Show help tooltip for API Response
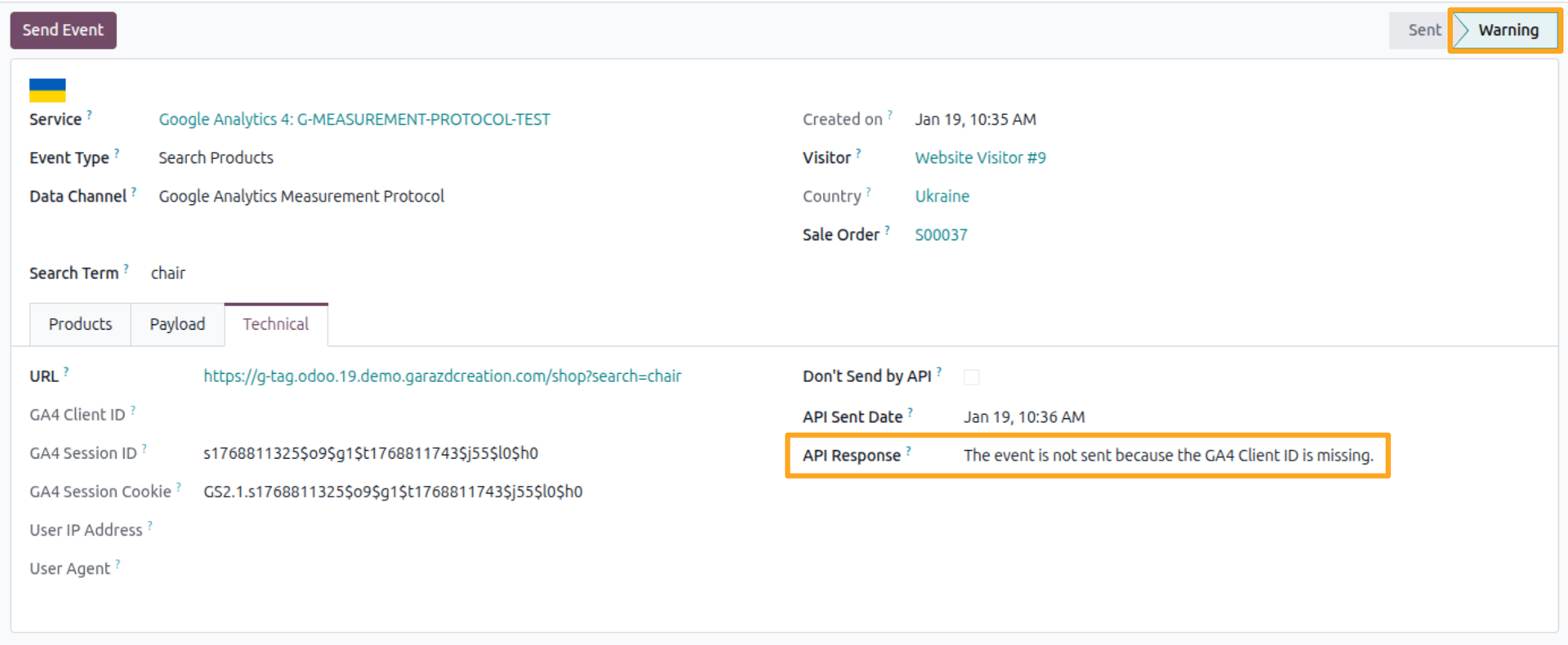1568x645 pixels. point(908,451)
